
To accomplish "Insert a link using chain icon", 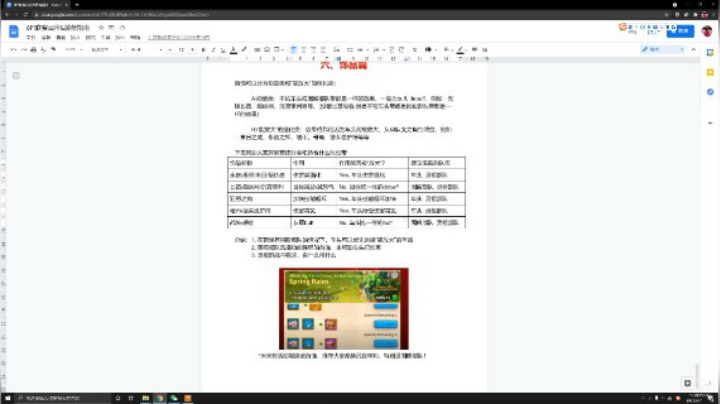I will click(x=257, y=50).
